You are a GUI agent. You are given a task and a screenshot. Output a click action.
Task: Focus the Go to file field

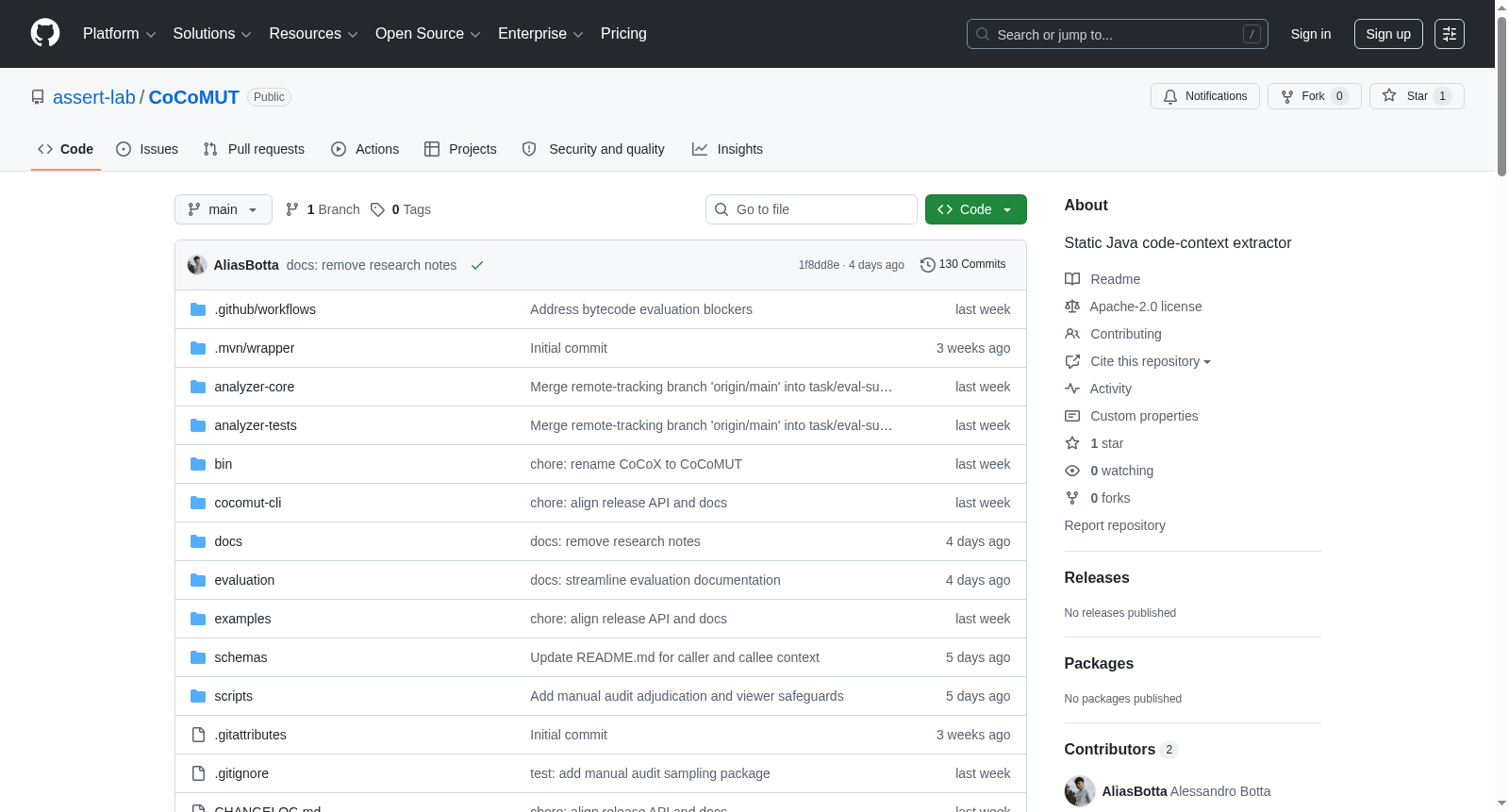click(x=811, y=209)
